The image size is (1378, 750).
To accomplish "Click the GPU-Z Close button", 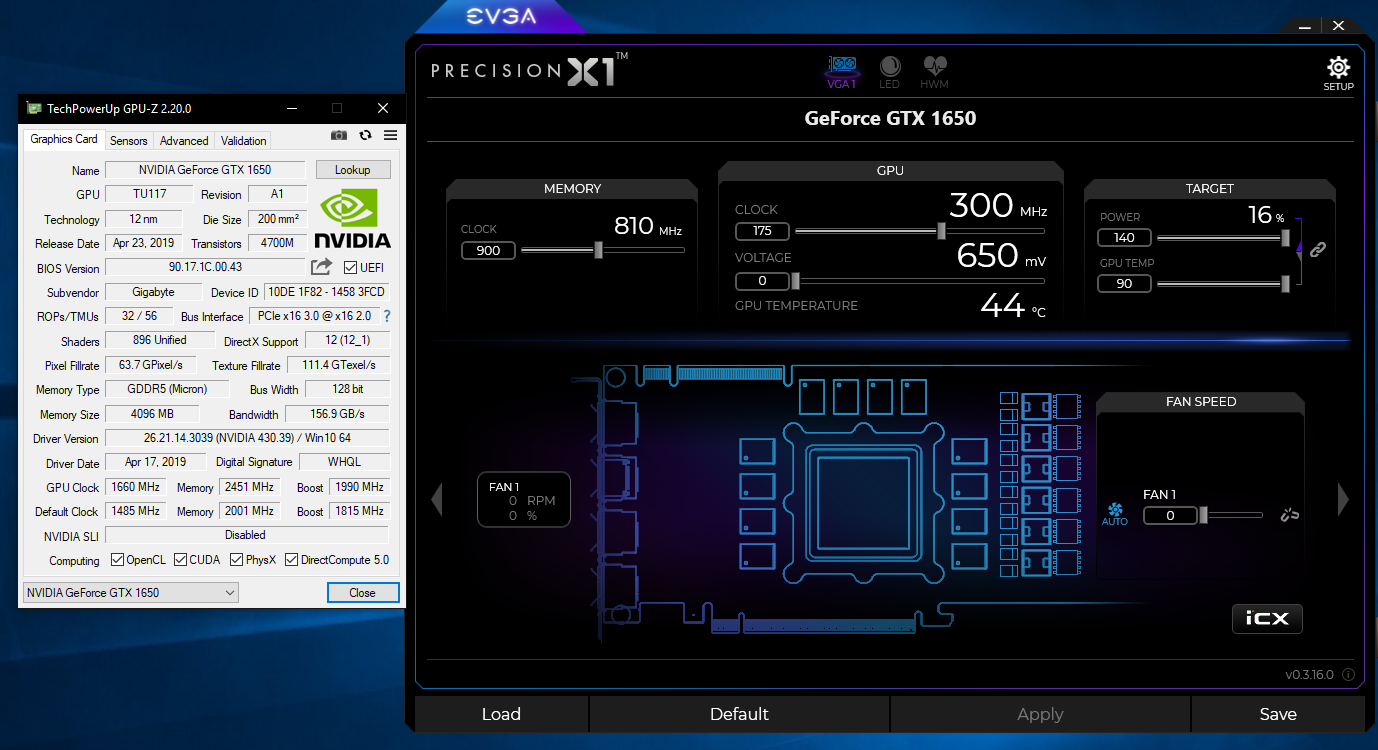I will 363,592.
